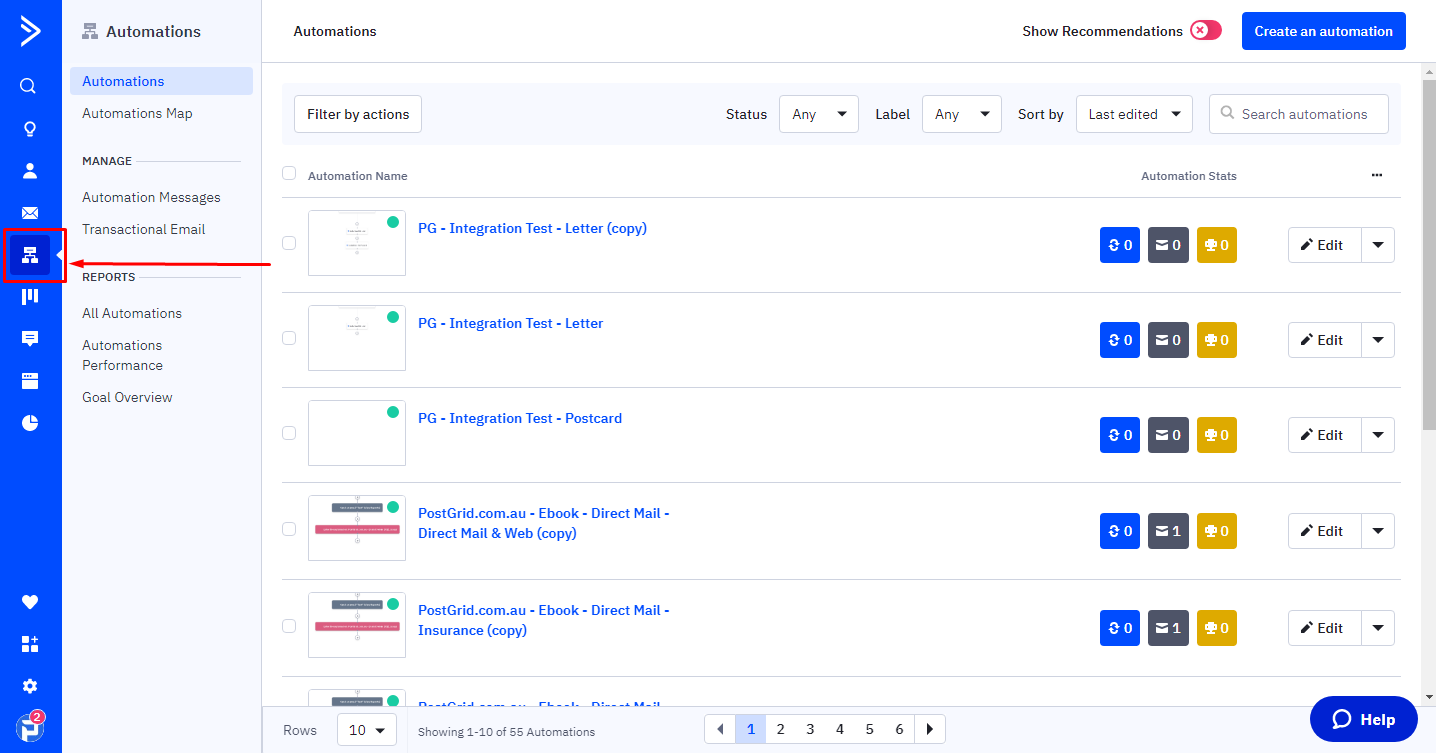This screenshot has width=1436, height=753.
Task: Open Contacts from the person icon
Action: (29, 171)
